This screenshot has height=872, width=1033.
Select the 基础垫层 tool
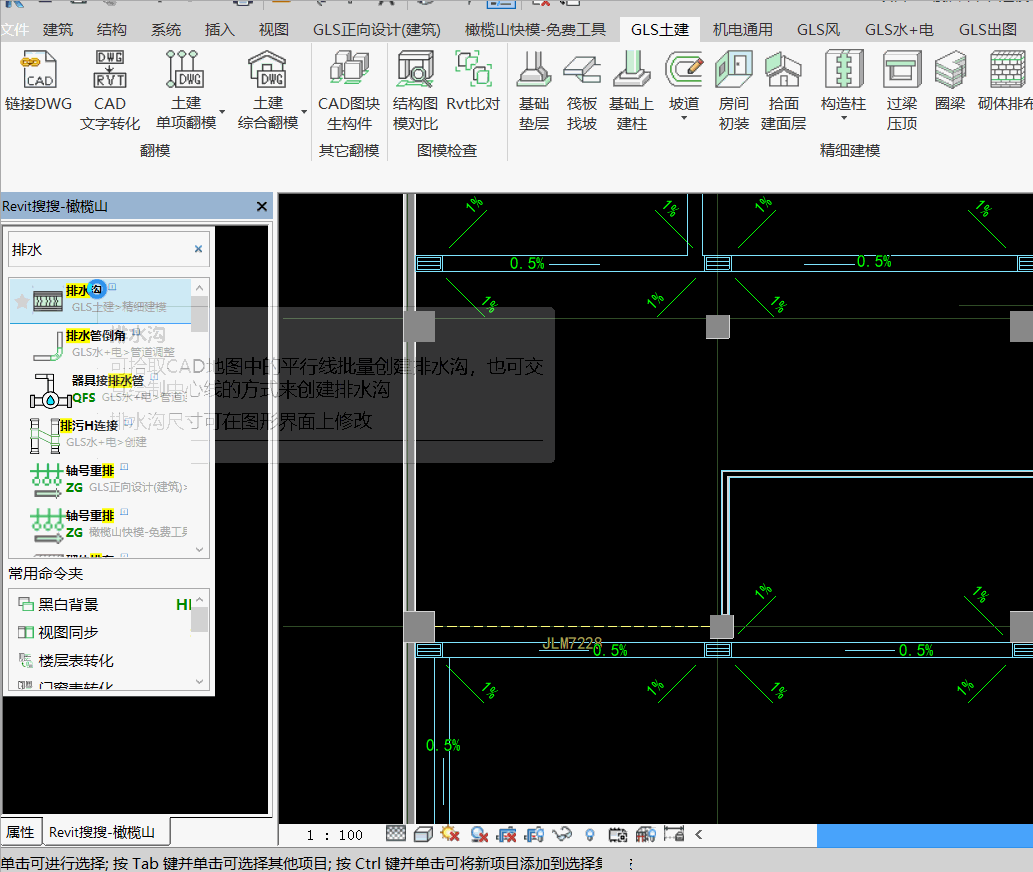point(534,91)
